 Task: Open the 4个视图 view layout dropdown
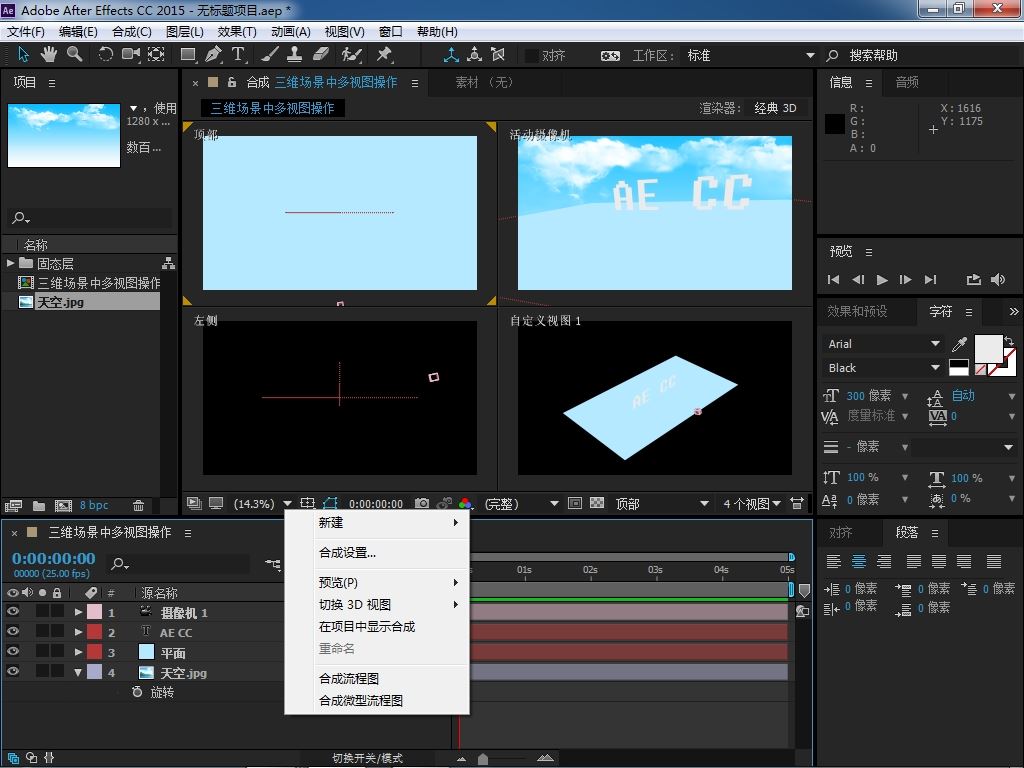click(752, 504)
